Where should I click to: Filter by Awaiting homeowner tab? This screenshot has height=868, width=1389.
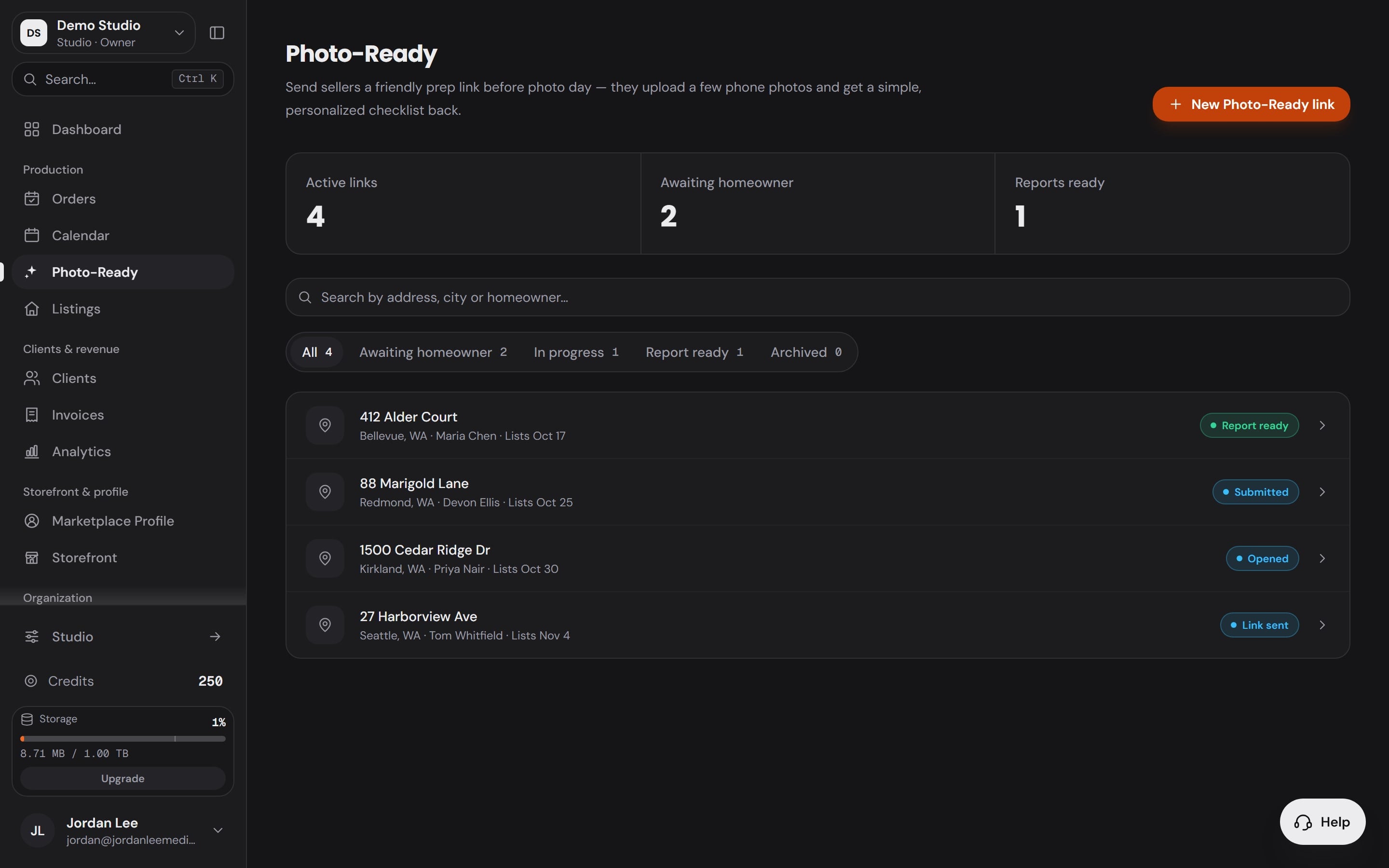click(x=433, y=352)
